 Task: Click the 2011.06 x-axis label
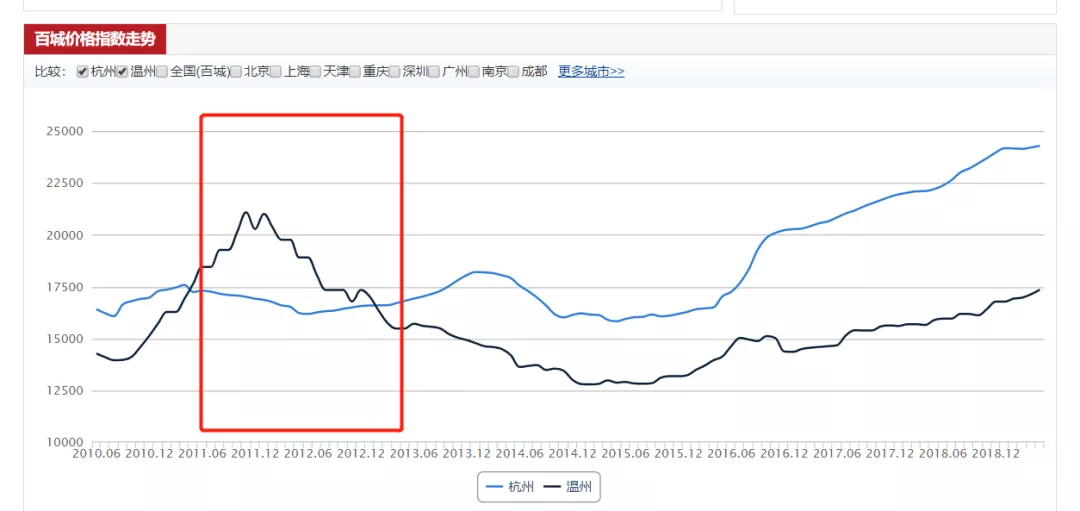click(x=202, y=455)
